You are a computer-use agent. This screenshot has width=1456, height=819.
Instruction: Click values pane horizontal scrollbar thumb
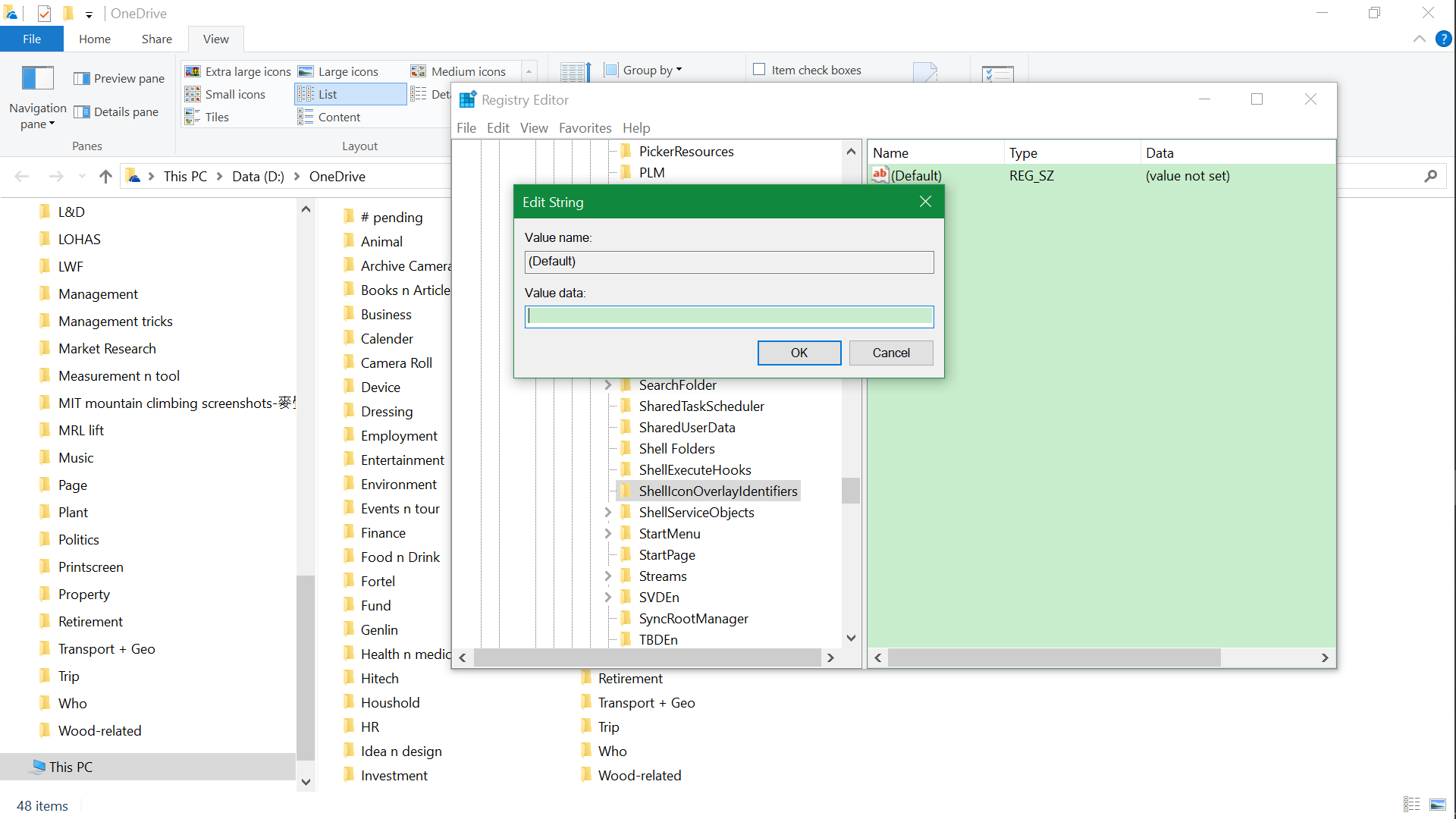coord(1054,657)
